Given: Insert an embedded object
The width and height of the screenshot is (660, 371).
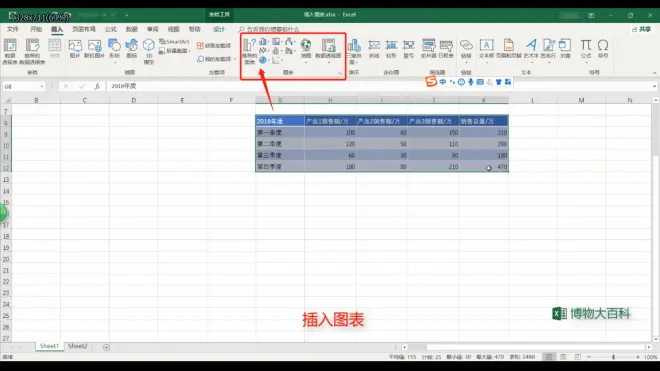Looking at the screenshot, I should [x=565, y=49].
